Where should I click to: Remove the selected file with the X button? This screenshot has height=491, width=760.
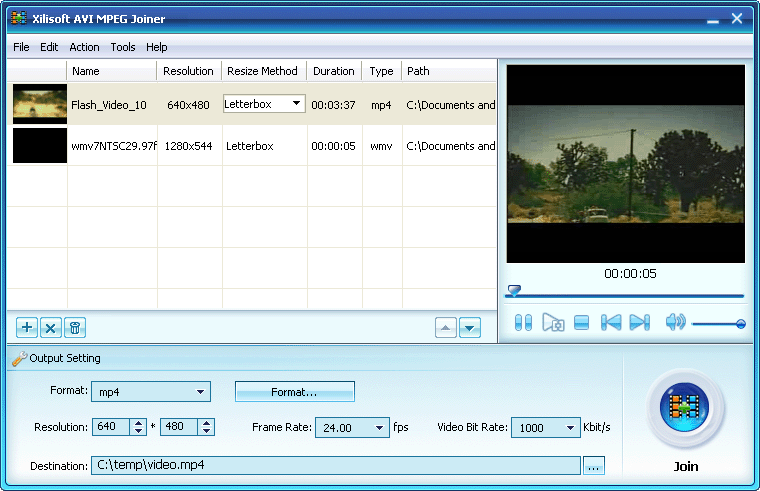[50, 328]
